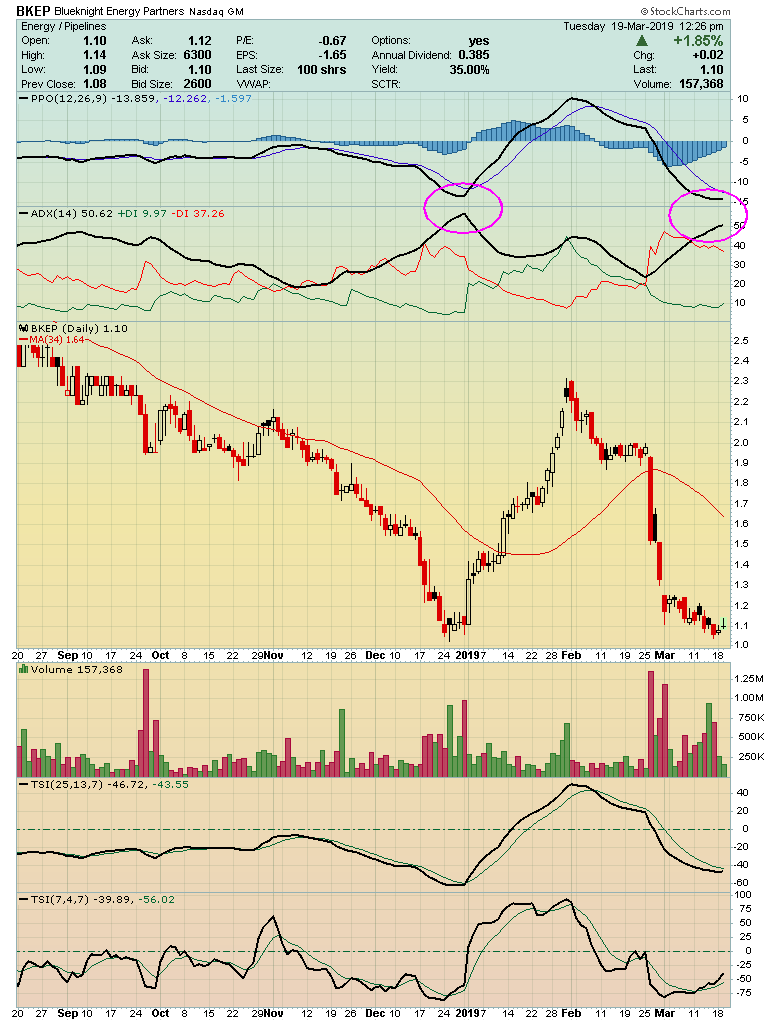Click the MA(34) 1.64 moving average legend
The image size is (780, 1021).
click(57, 340)
